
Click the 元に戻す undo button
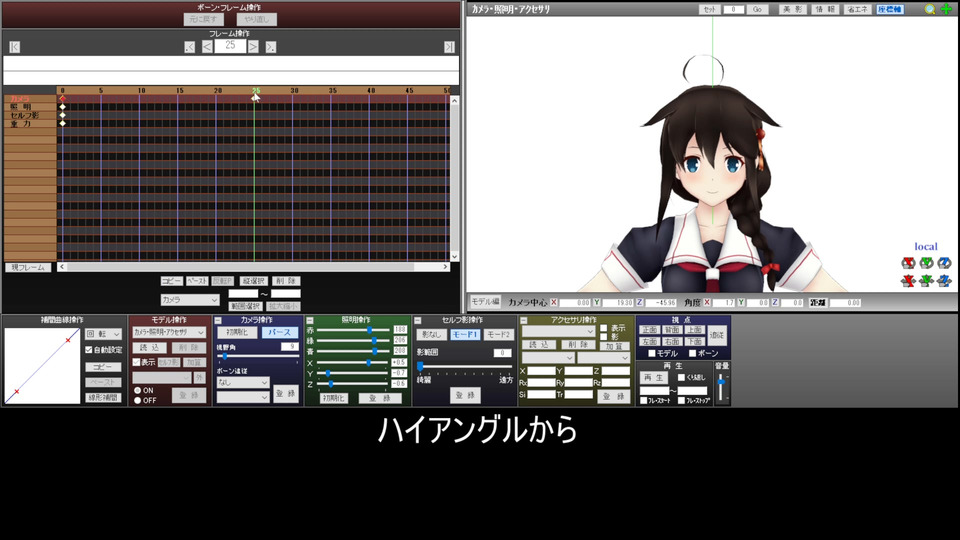203,20
